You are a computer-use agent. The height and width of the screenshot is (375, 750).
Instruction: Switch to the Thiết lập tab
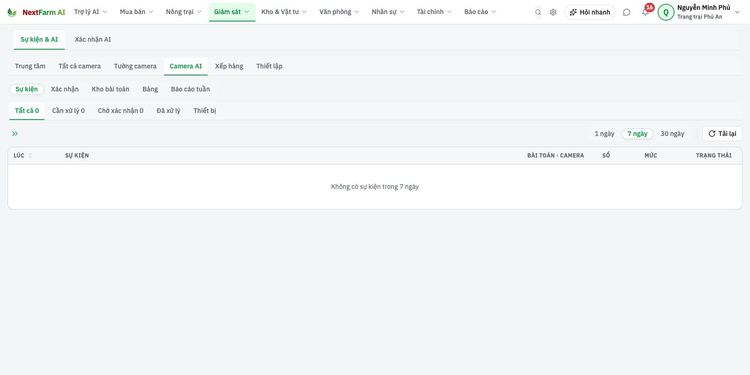coord(269,66)
